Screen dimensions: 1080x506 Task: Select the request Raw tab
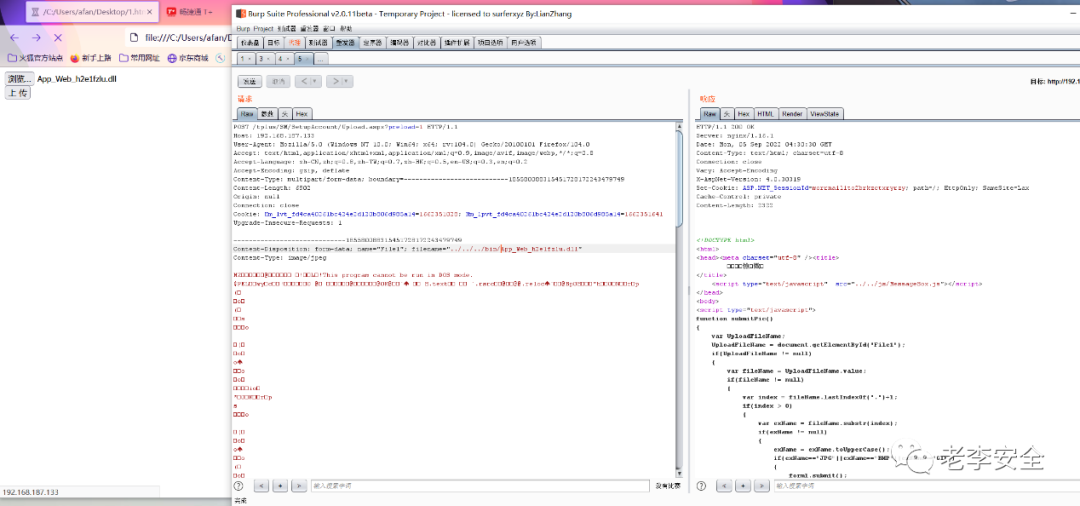point(247,114)
